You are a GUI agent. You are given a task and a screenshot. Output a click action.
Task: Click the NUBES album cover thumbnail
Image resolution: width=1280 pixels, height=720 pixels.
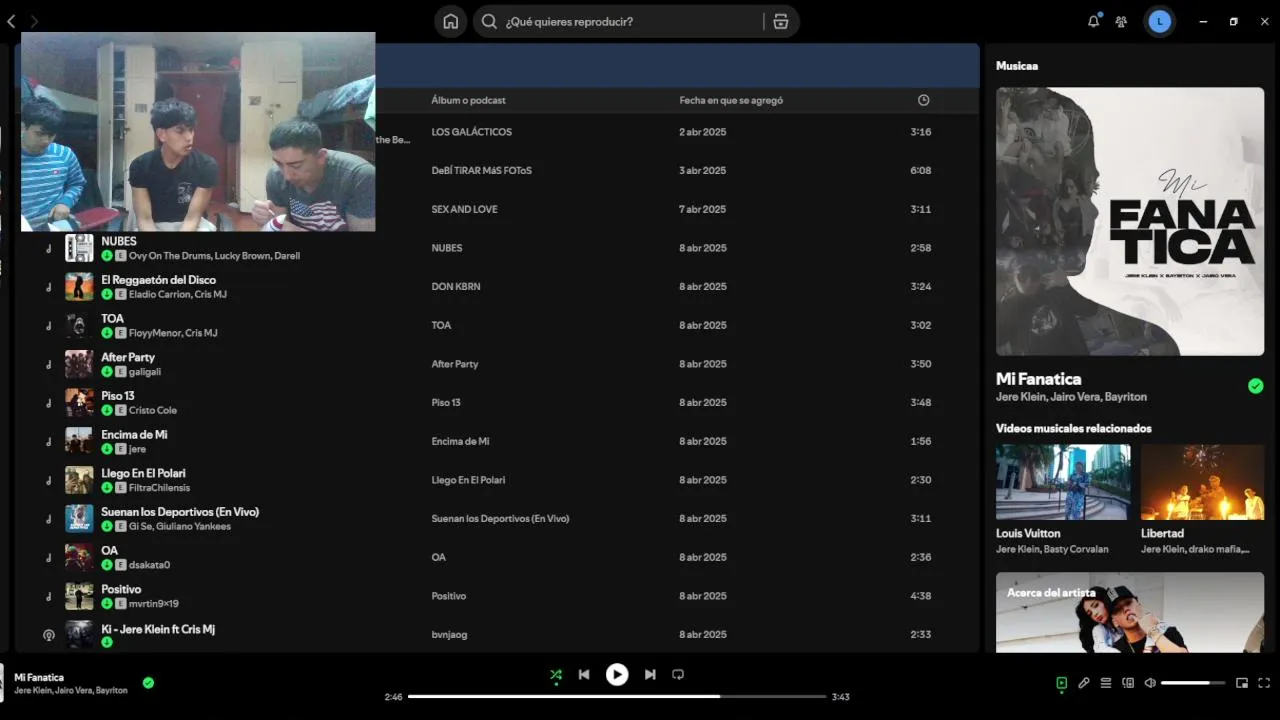(x=79, y=248)
